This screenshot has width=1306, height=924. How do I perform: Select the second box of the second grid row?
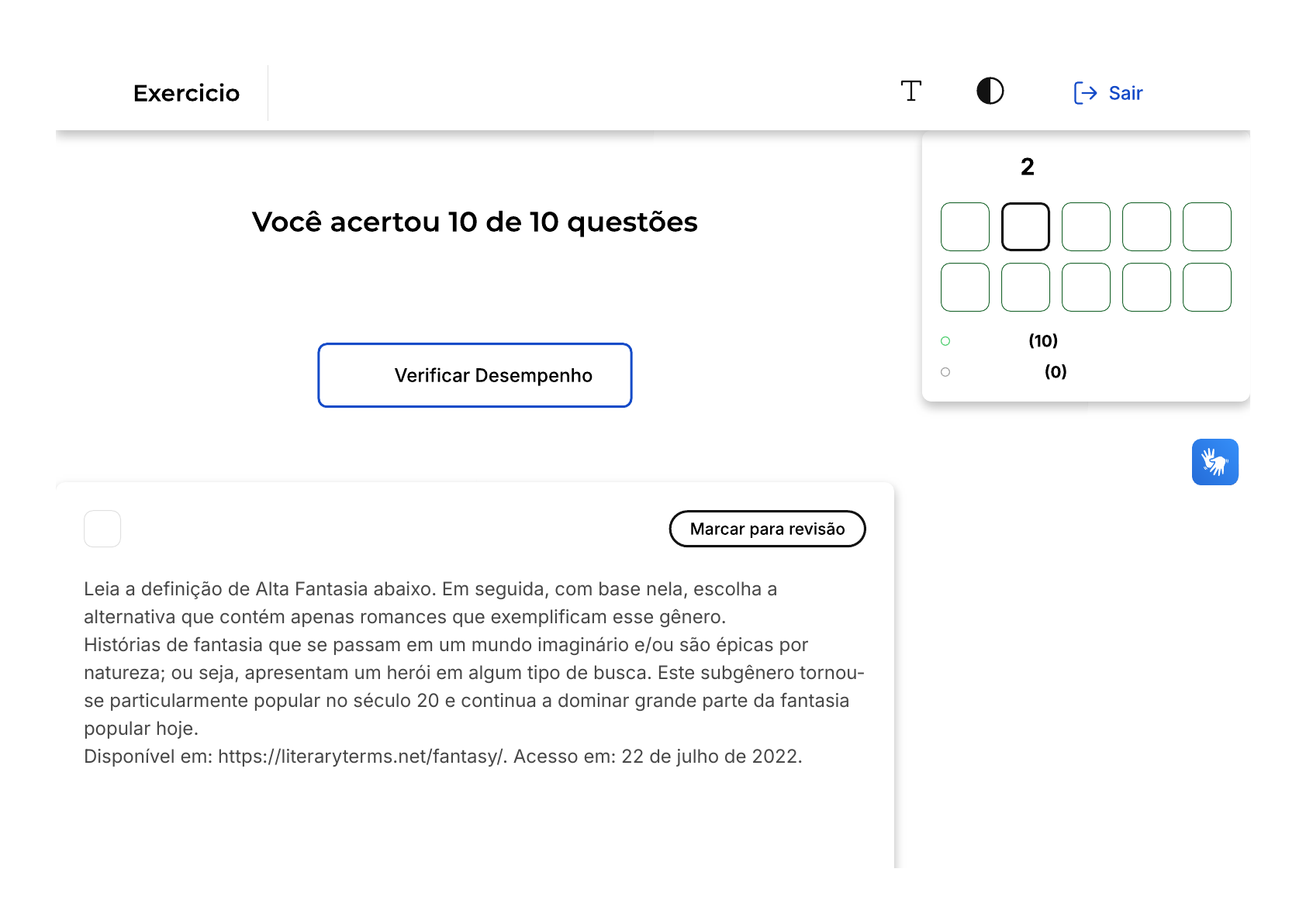[x=1025, y=287]
